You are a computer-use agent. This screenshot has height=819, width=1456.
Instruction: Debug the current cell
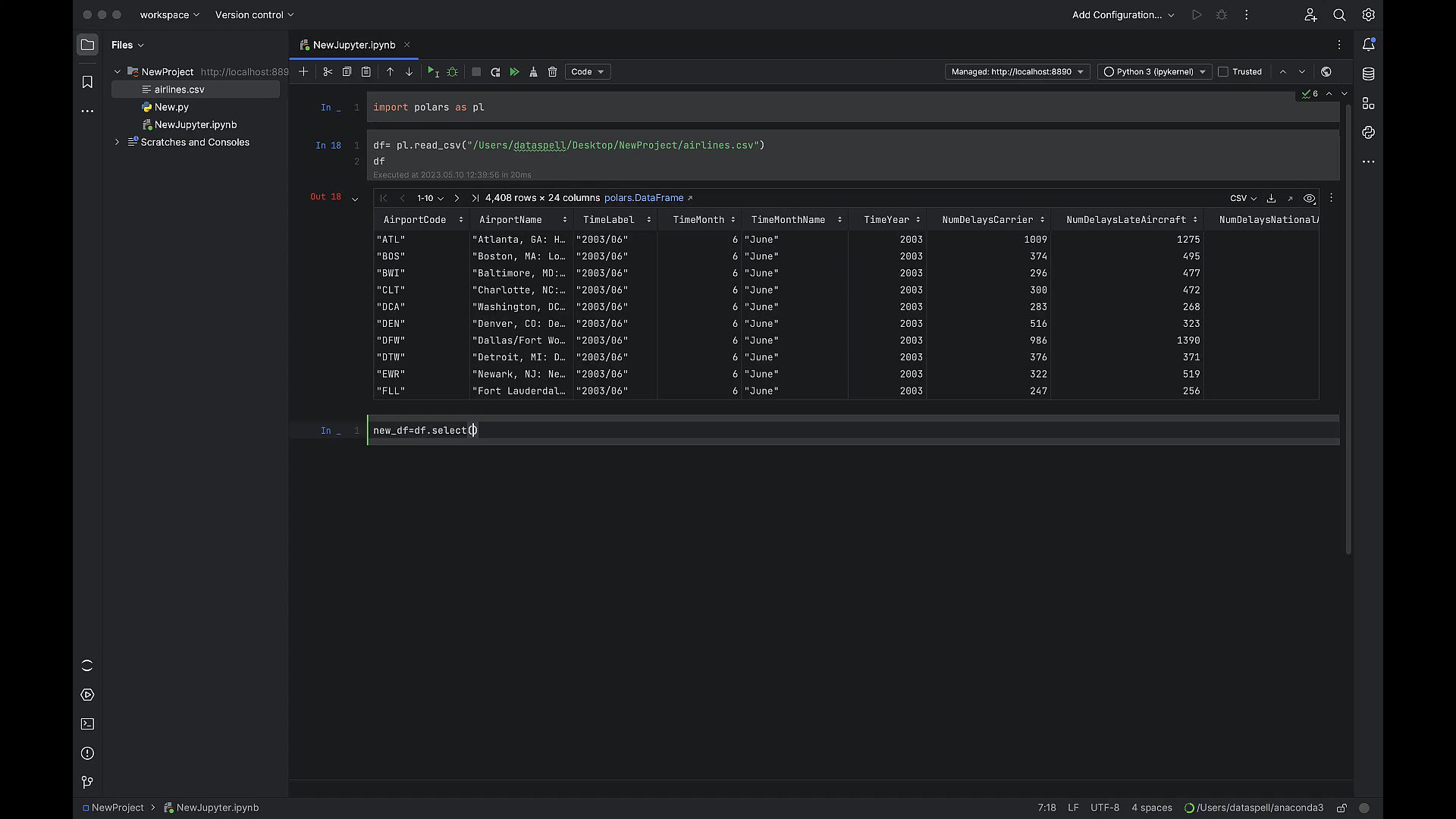pyautogui.click(x=453, y=71)
